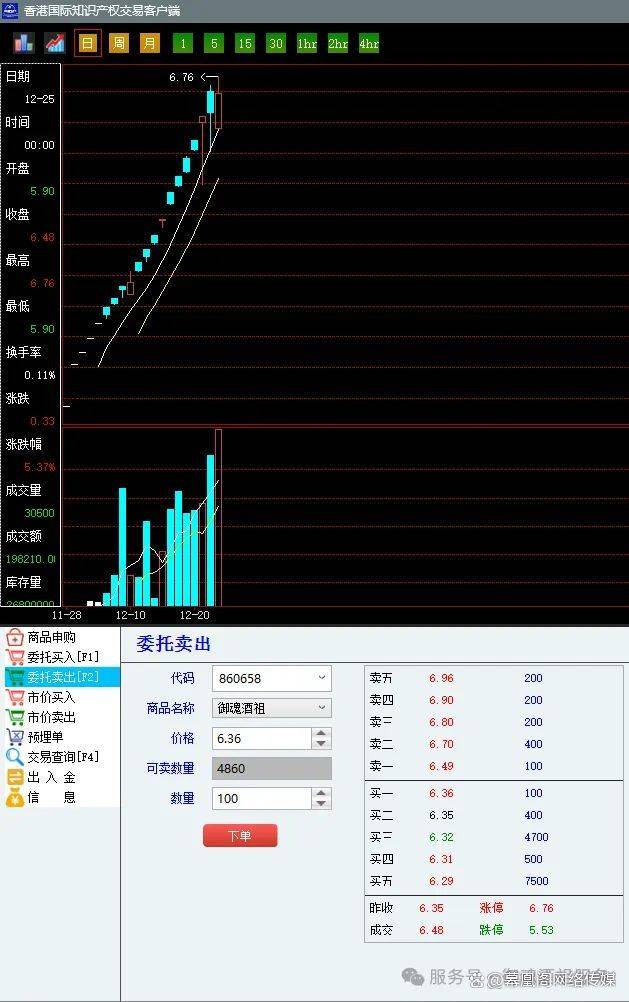The height and width of the screenshot is (1002, 629).
Task: Click the 涨停 price 6.76
Action: point(541,908)
